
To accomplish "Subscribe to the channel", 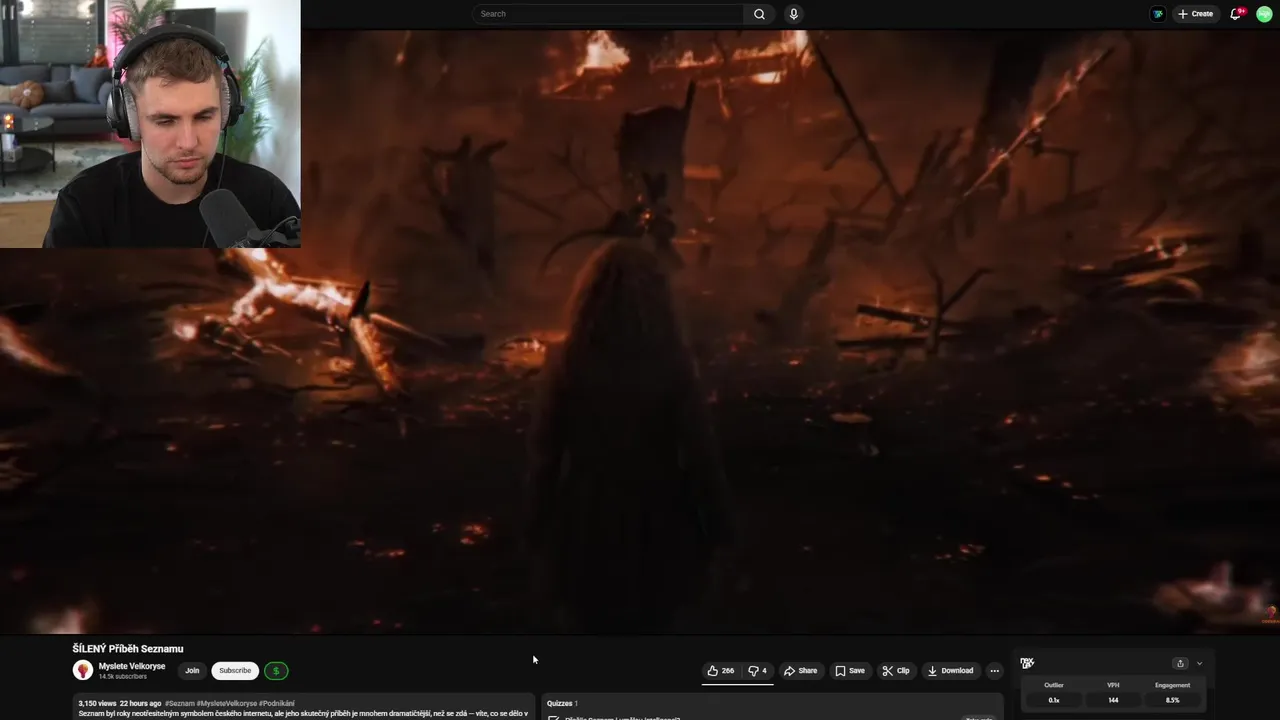I will [x=235, y=671].
